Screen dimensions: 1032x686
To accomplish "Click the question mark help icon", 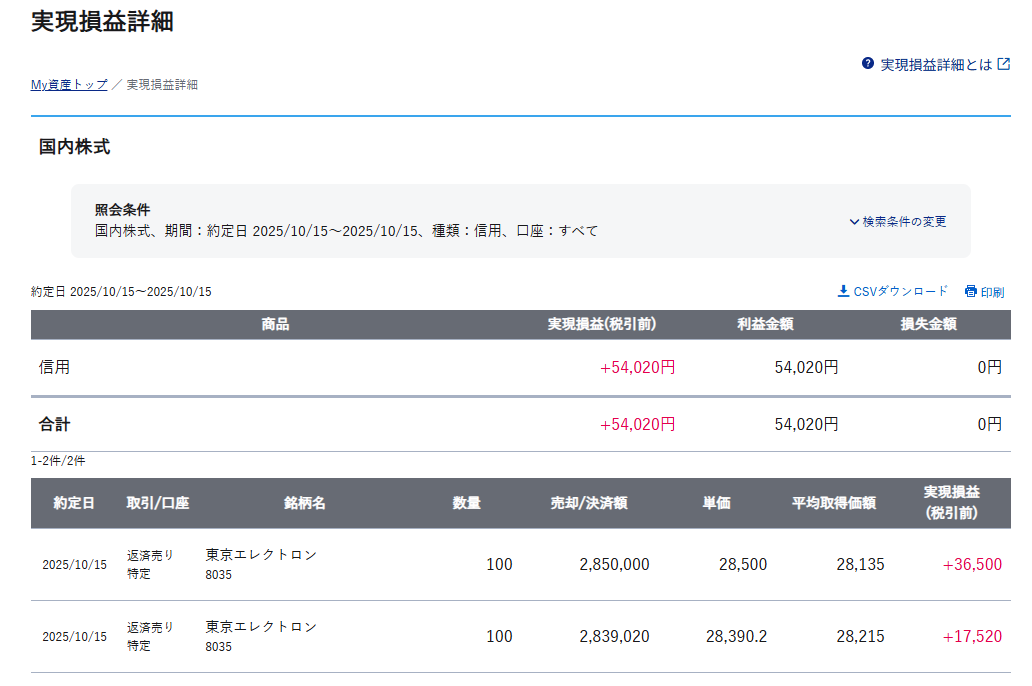I will (x=868, y=64).
